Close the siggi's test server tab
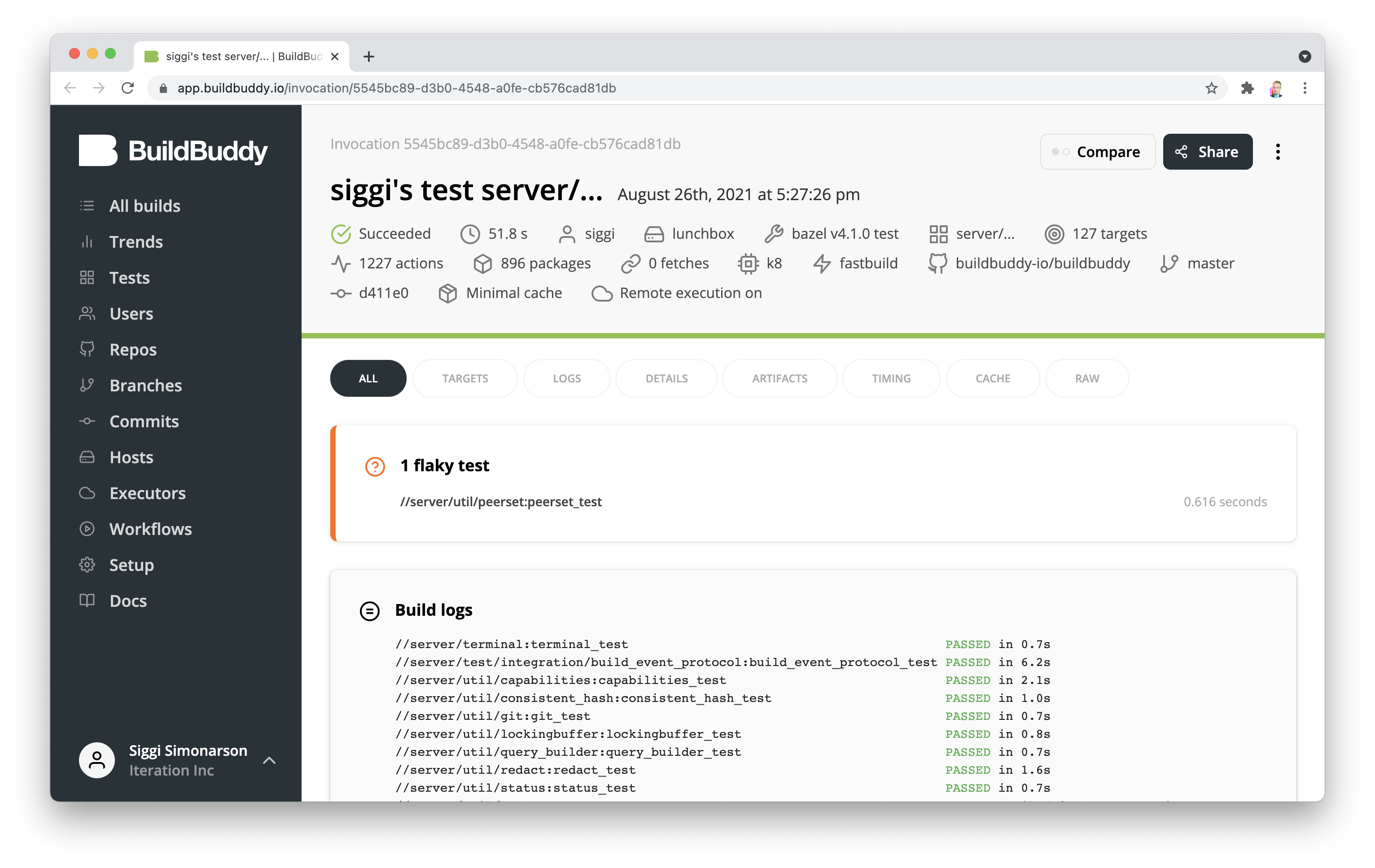The image size is (1375, 868). [335, 56]
